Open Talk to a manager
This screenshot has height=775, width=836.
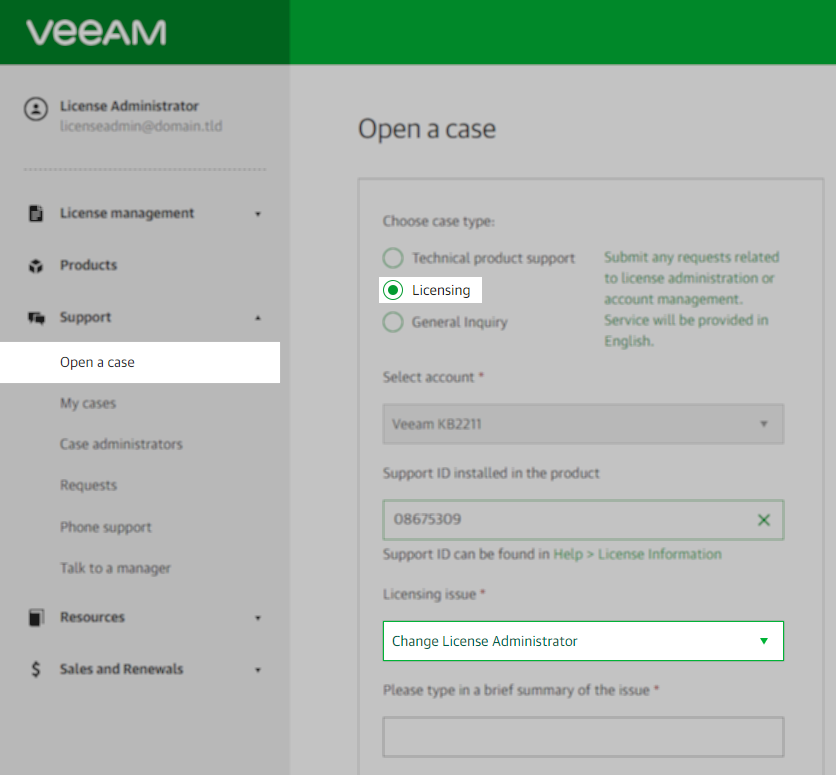coord(115,568)
